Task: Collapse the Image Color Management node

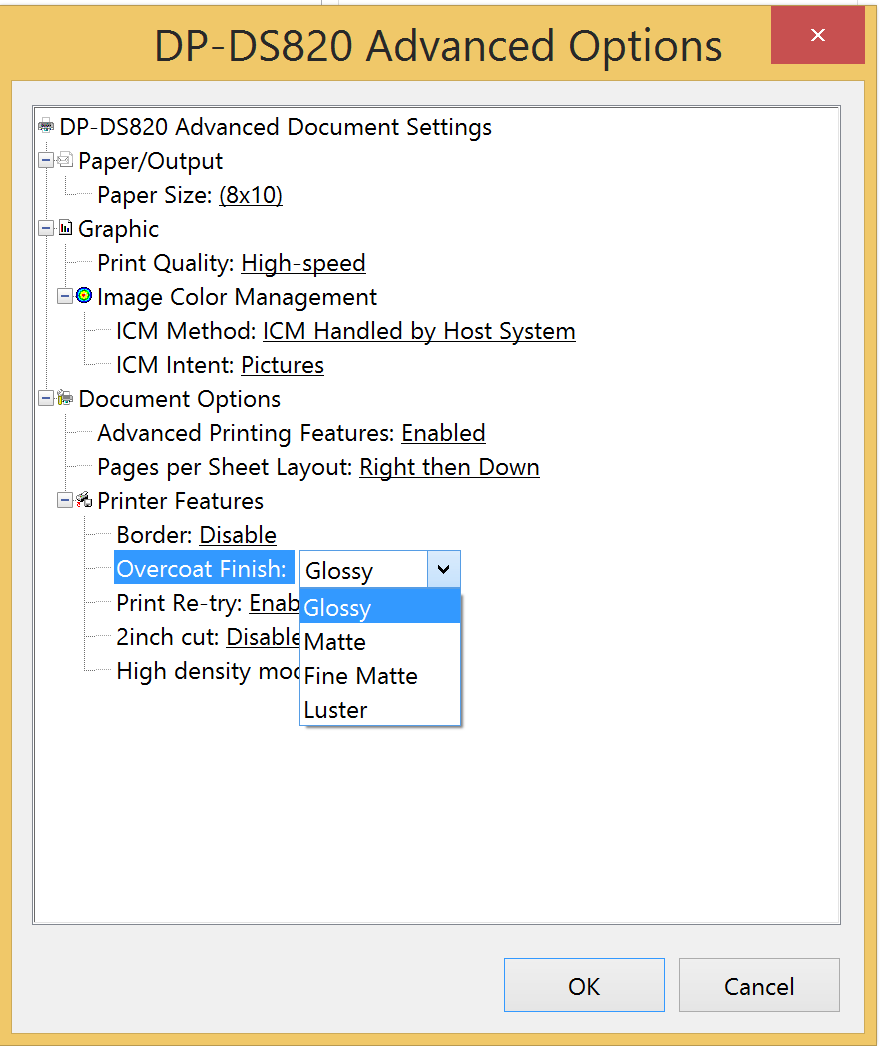Action: [x=65, y=296]
